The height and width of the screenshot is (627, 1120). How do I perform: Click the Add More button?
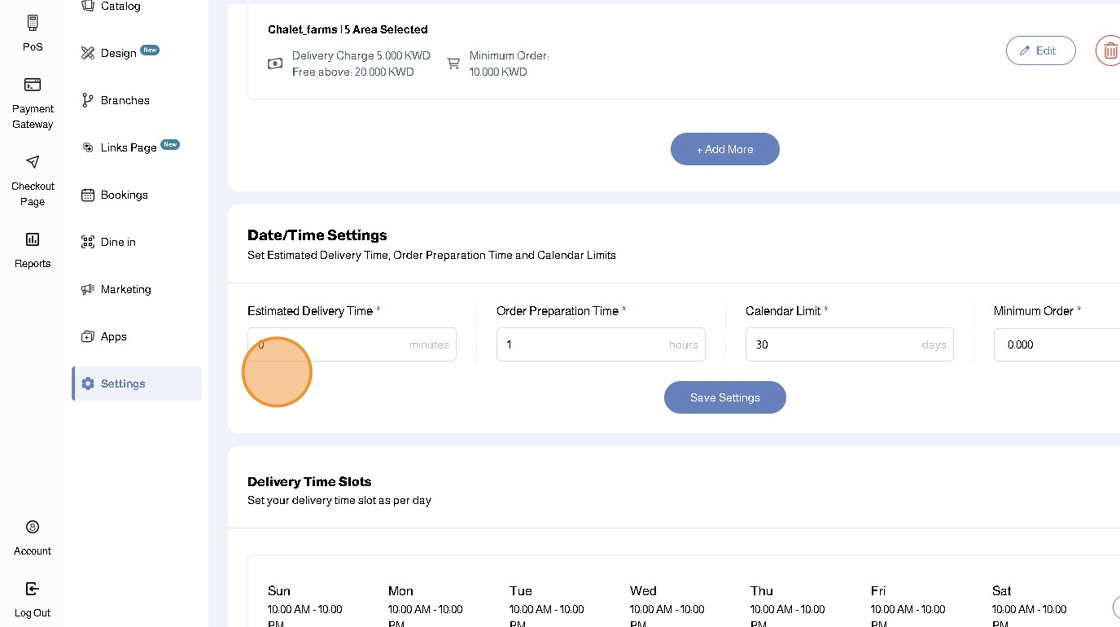tap(725, 149)
